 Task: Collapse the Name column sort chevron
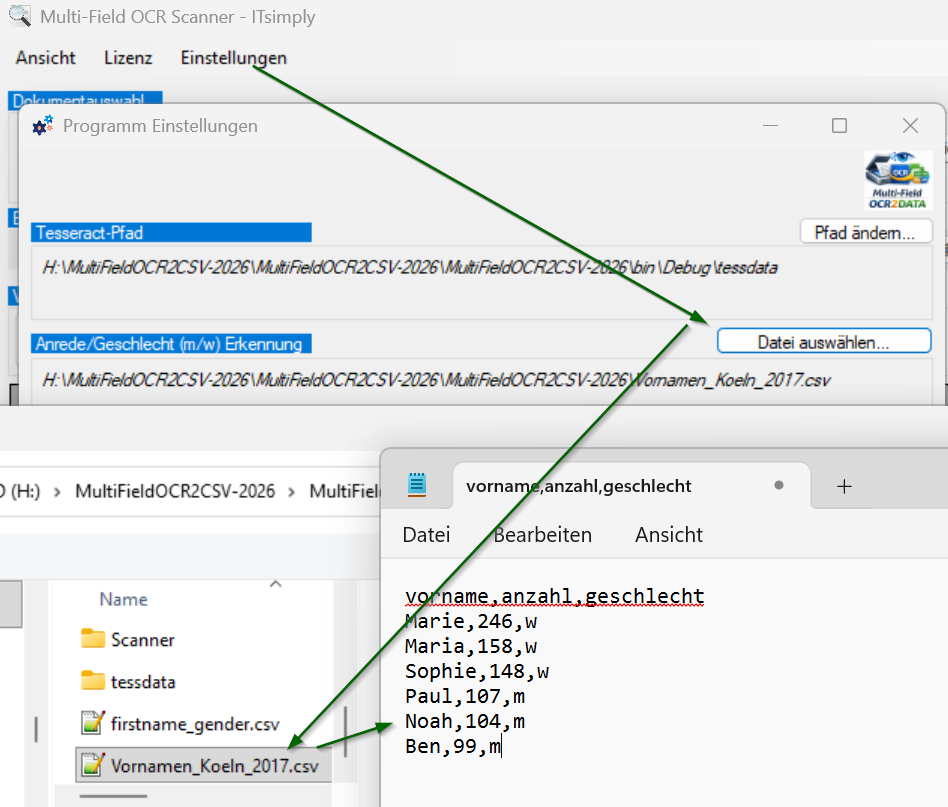[276, 584]
